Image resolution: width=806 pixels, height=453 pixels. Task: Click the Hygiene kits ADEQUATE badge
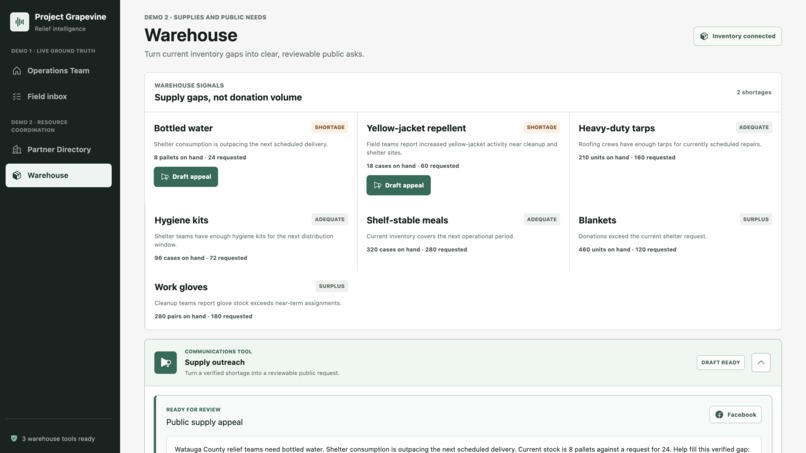329,219
